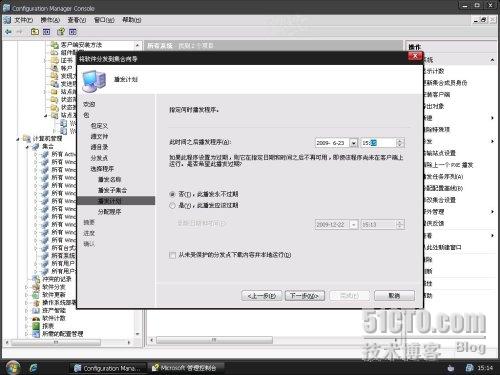Launch Internet Explorer from the taskbar

pyautogui.click(x=34, y=368)
